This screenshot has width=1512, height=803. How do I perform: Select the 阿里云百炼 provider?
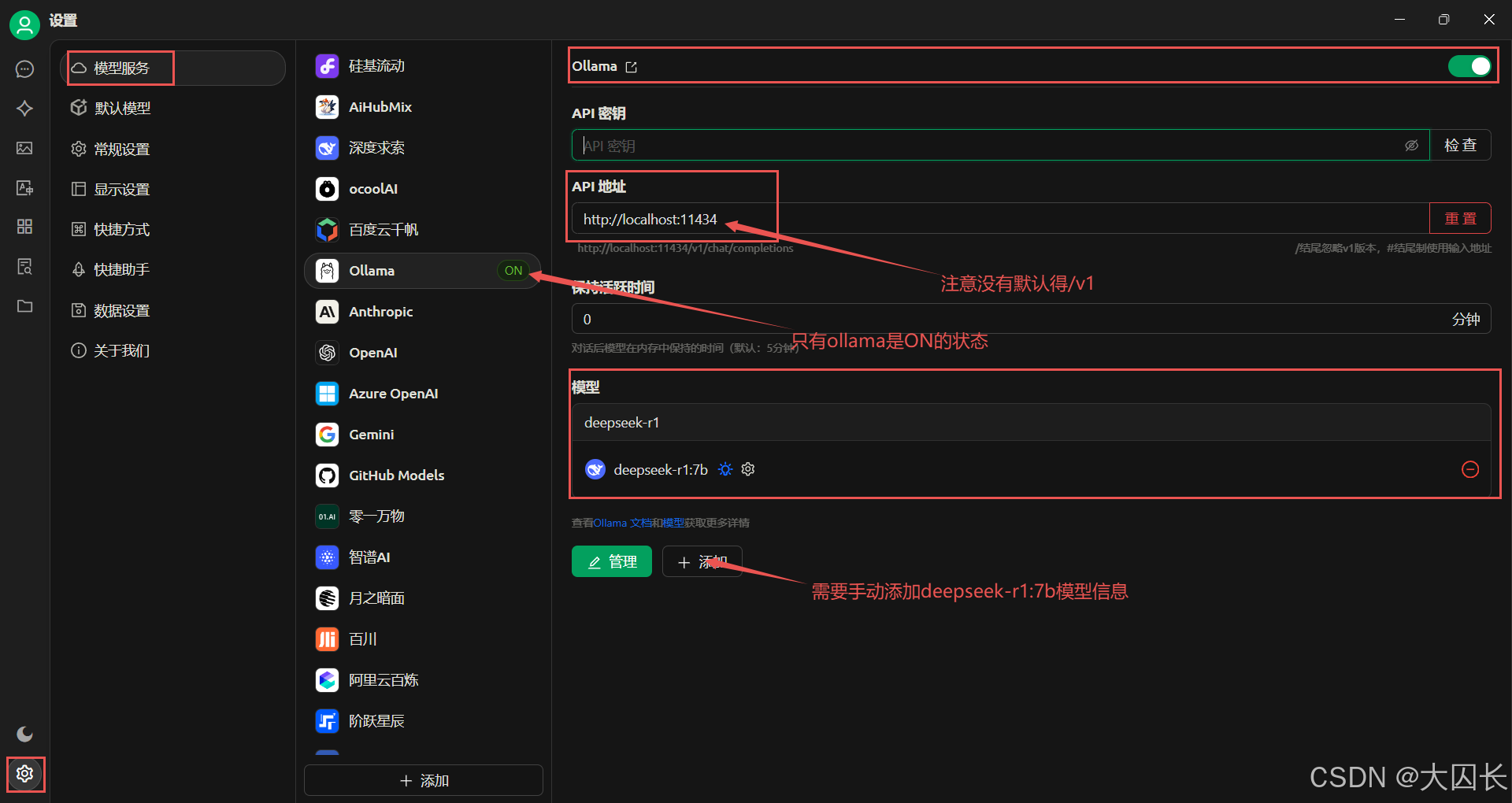tap(422, 680)
